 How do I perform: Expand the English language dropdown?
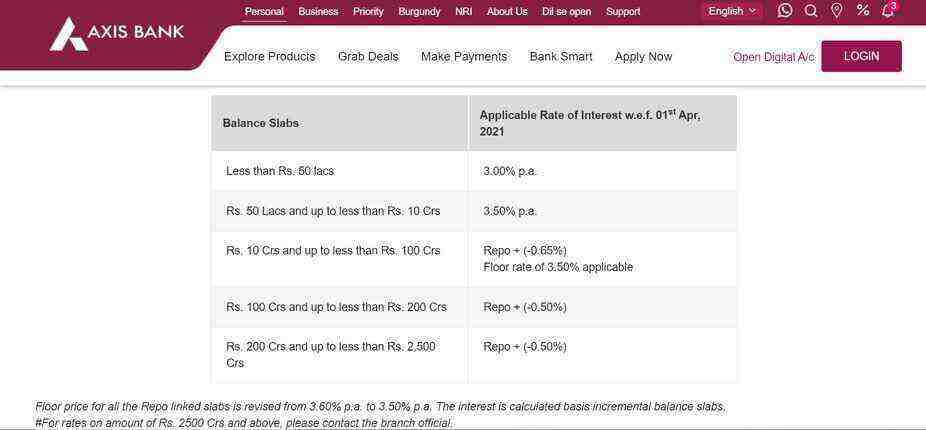732,11
